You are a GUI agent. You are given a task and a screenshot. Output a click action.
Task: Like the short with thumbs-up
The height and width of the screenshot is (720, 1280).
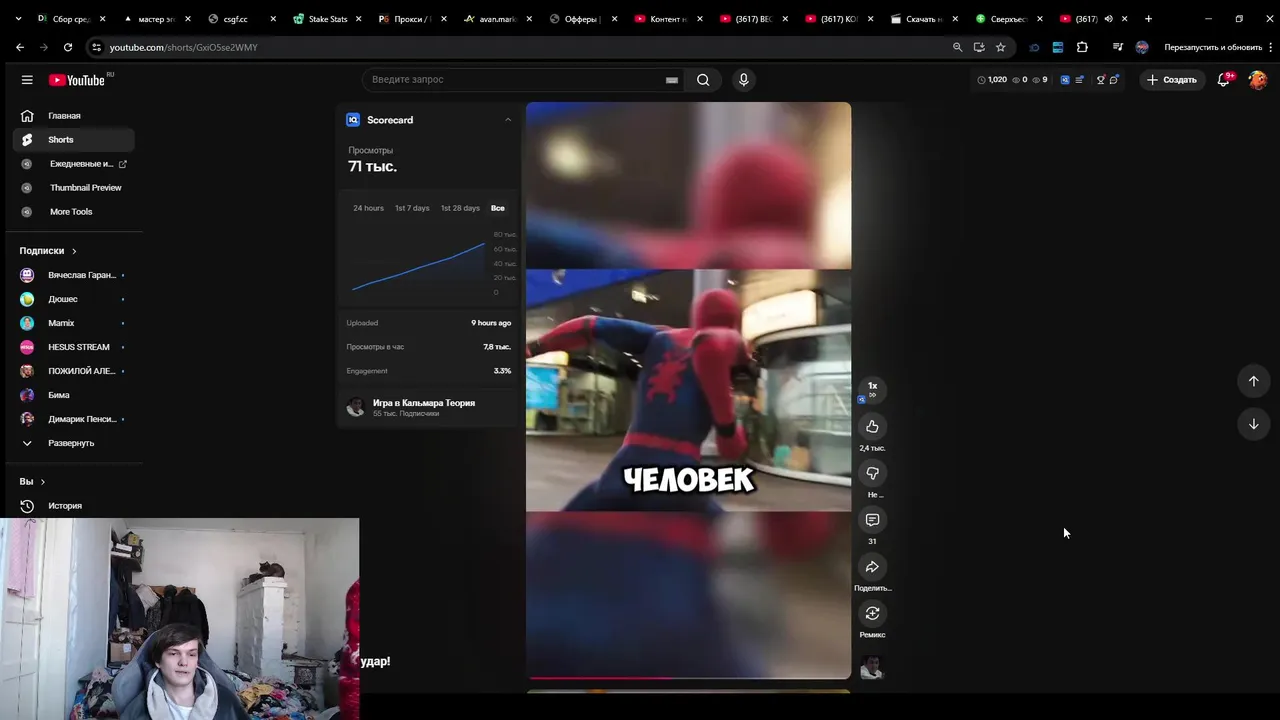[872, 427]
